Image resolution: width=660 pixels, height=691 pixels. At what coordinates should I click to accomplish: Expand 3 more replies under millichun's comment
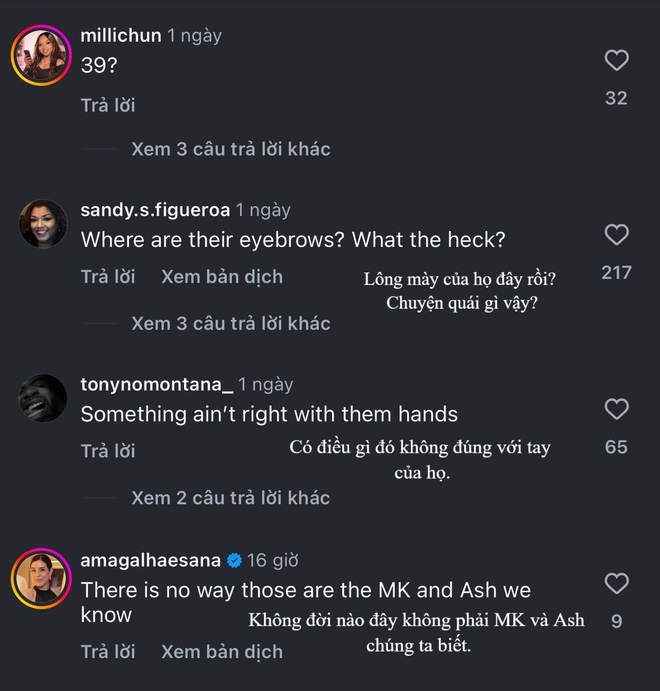(230, 149)
